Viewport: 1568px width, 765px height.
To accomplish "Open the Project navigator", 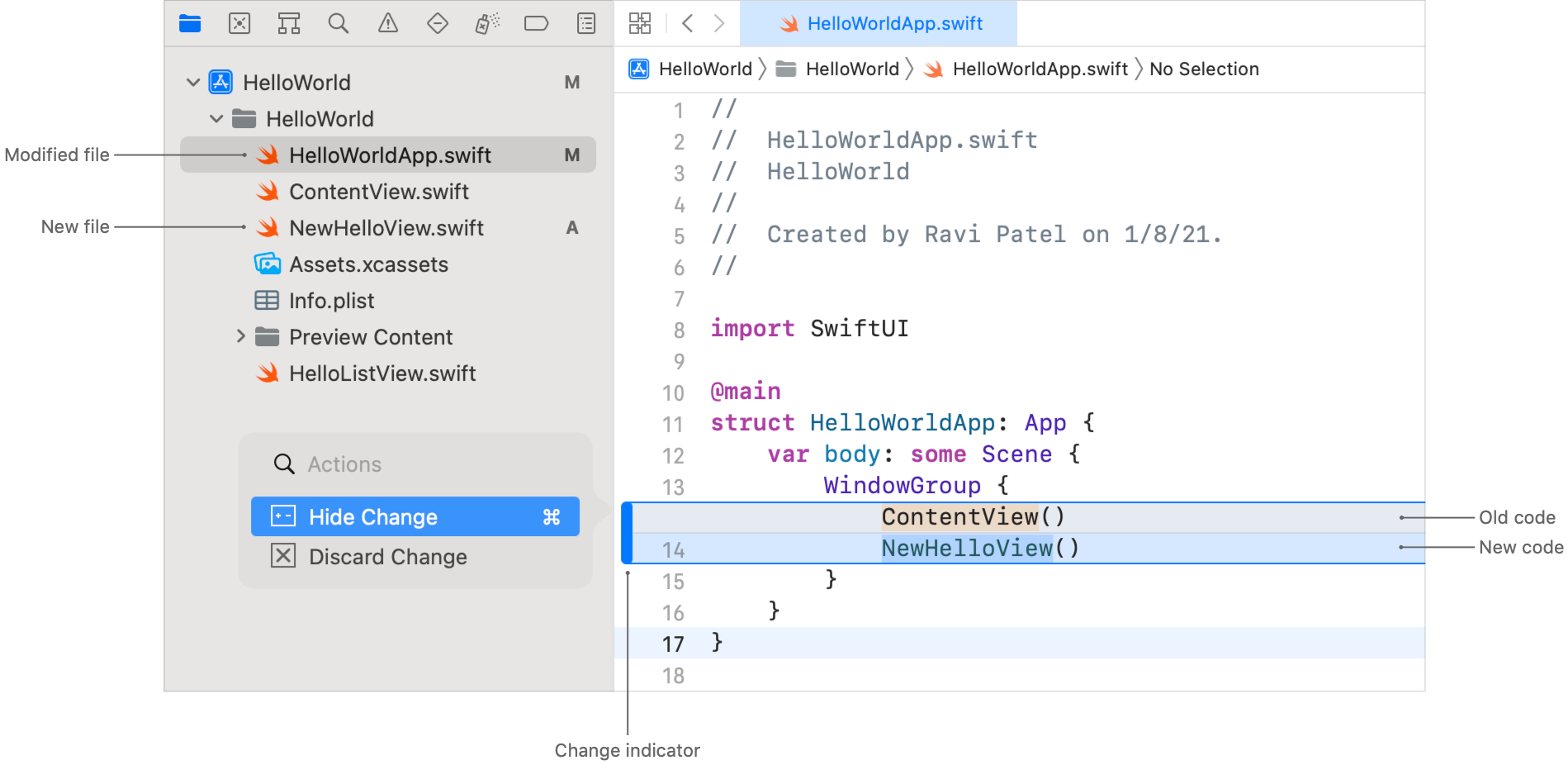I will [190, 23].
